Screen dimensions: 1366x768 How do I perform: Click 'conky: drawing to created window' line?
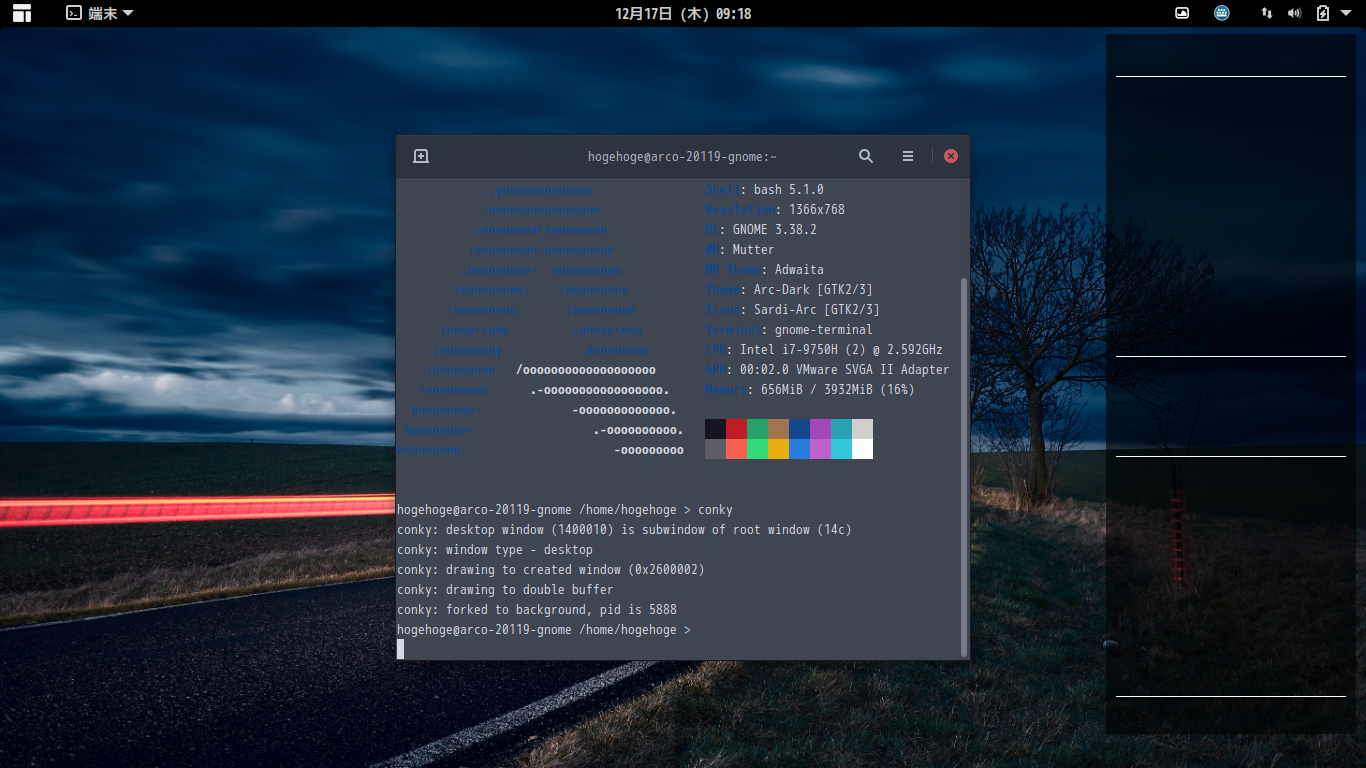[551, 569]
